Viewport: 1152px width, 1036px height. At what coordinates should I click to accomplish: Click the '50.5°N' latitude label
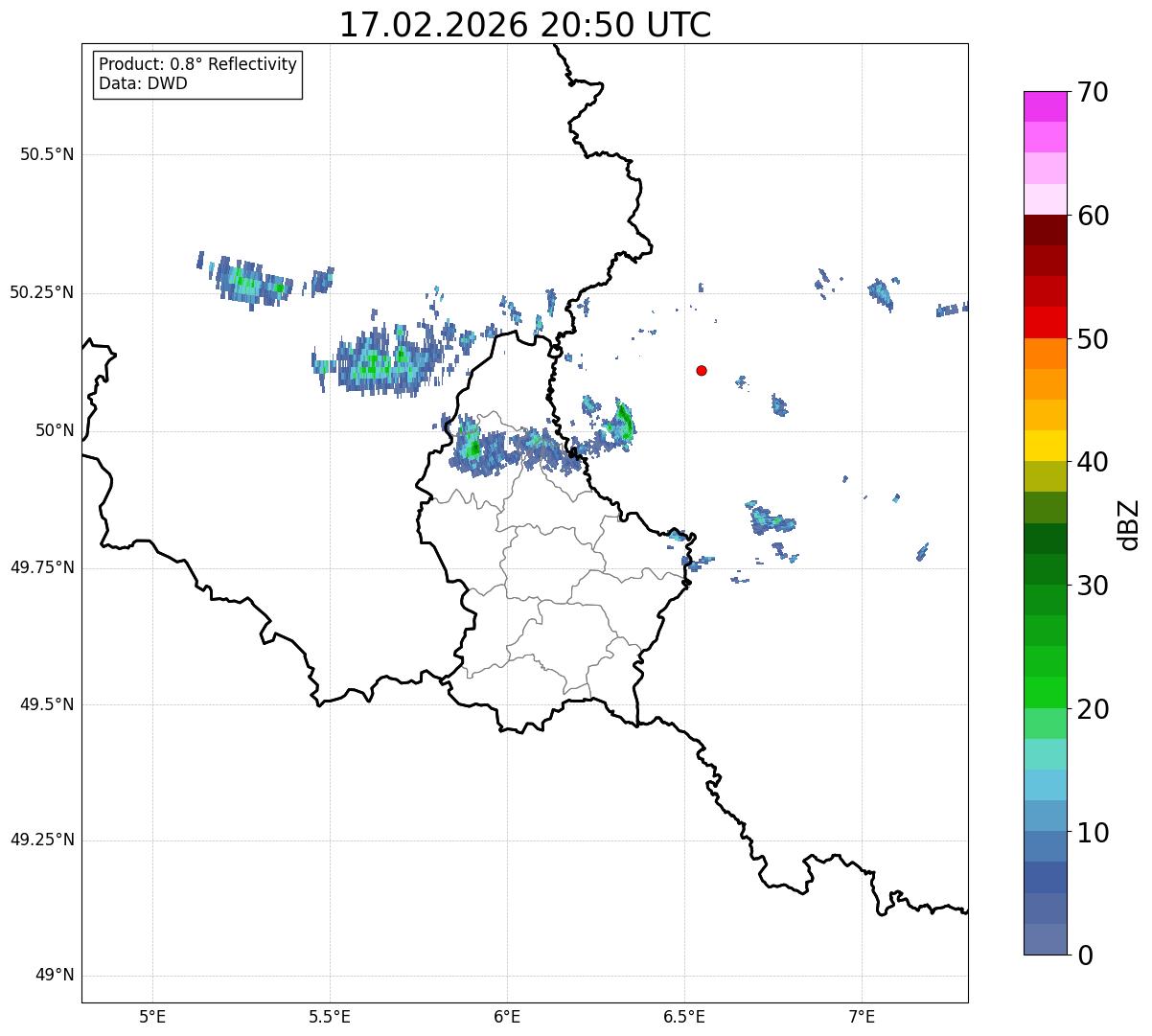pyautogui.click(x=46, y=154)
